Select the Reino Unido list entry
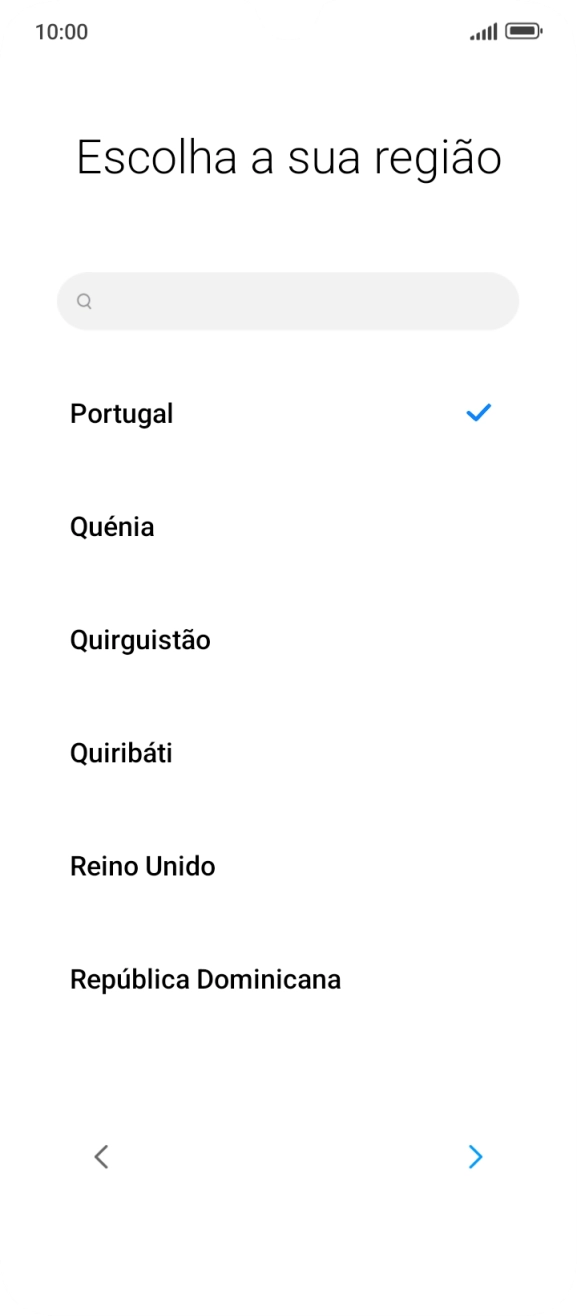577x1316 pixels. tap(141, 866)
